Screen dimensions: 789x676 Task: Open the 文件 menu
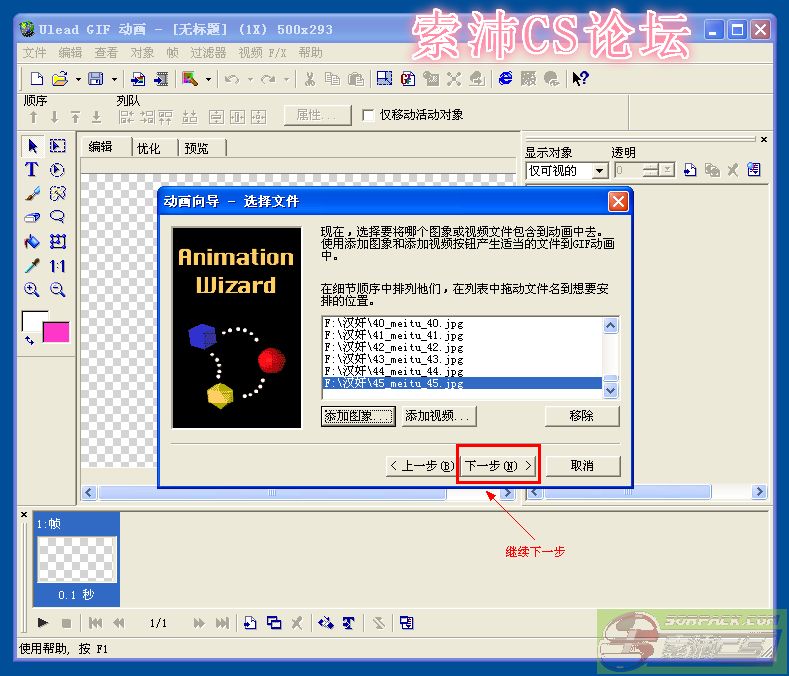[x=34, y=53]
